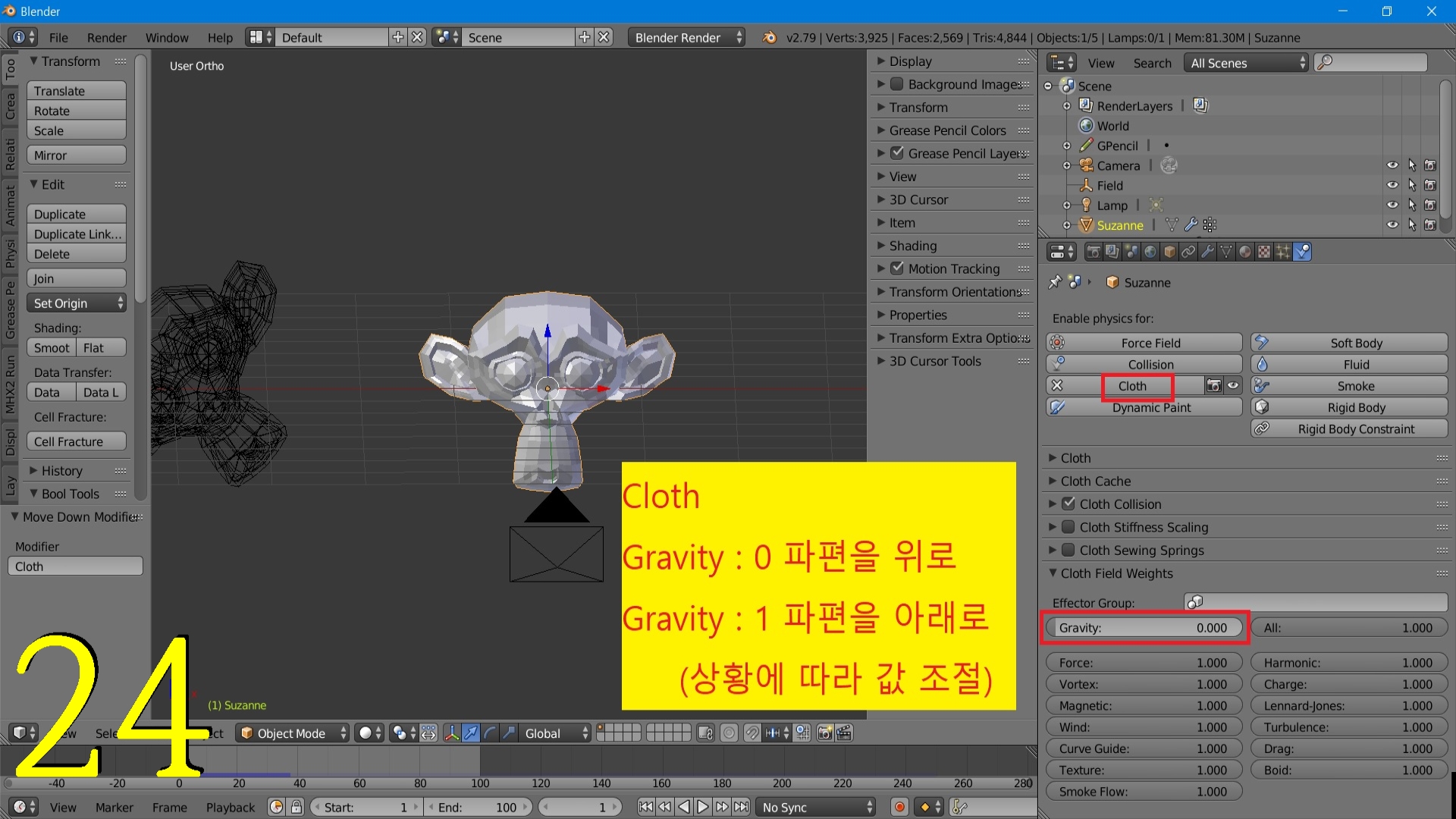Hide the Lamp in the outliner
The width and height of the screenshot is (1456, 819).
pyautogui.click(x=1393, y=206)
